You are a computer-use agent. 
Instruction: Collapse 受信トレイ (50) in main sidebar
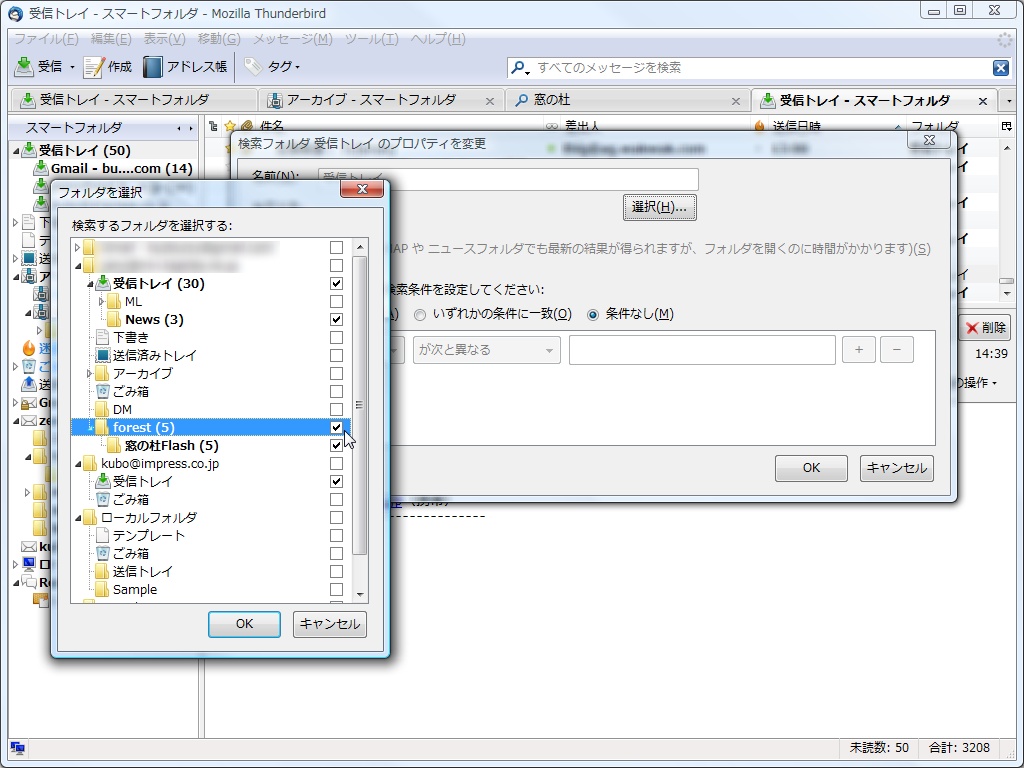[x=16, y=150]
